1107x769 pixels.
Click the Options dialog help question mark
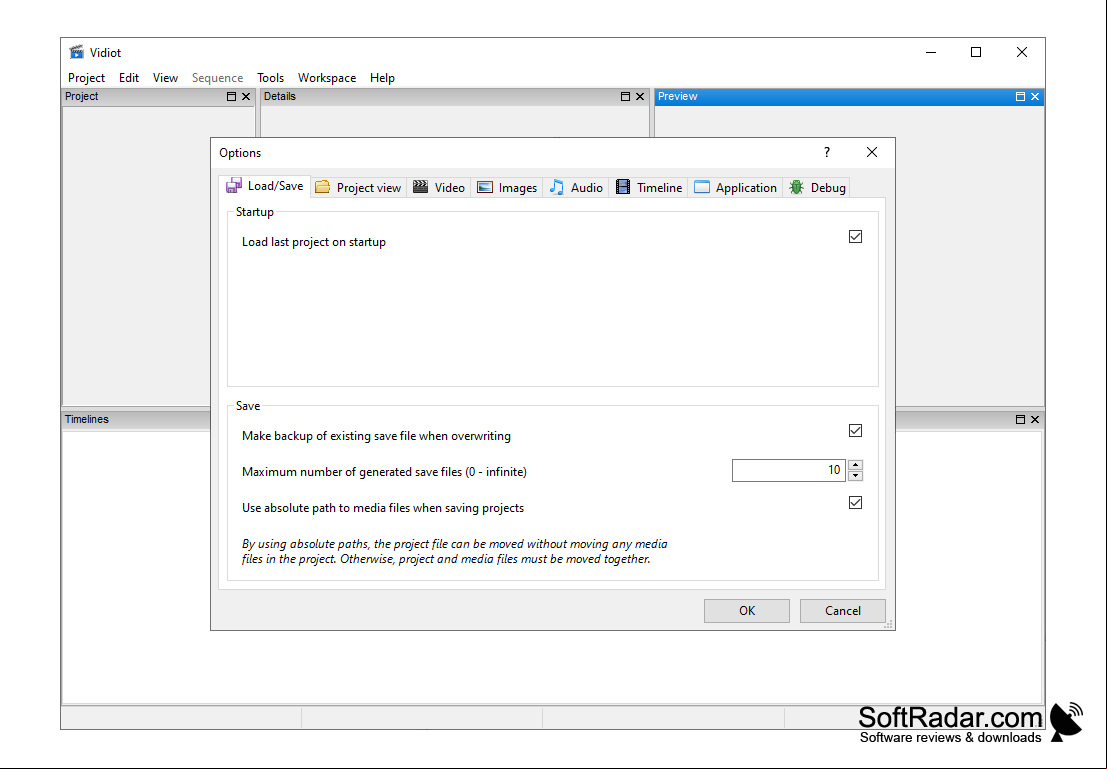[827, 153]
